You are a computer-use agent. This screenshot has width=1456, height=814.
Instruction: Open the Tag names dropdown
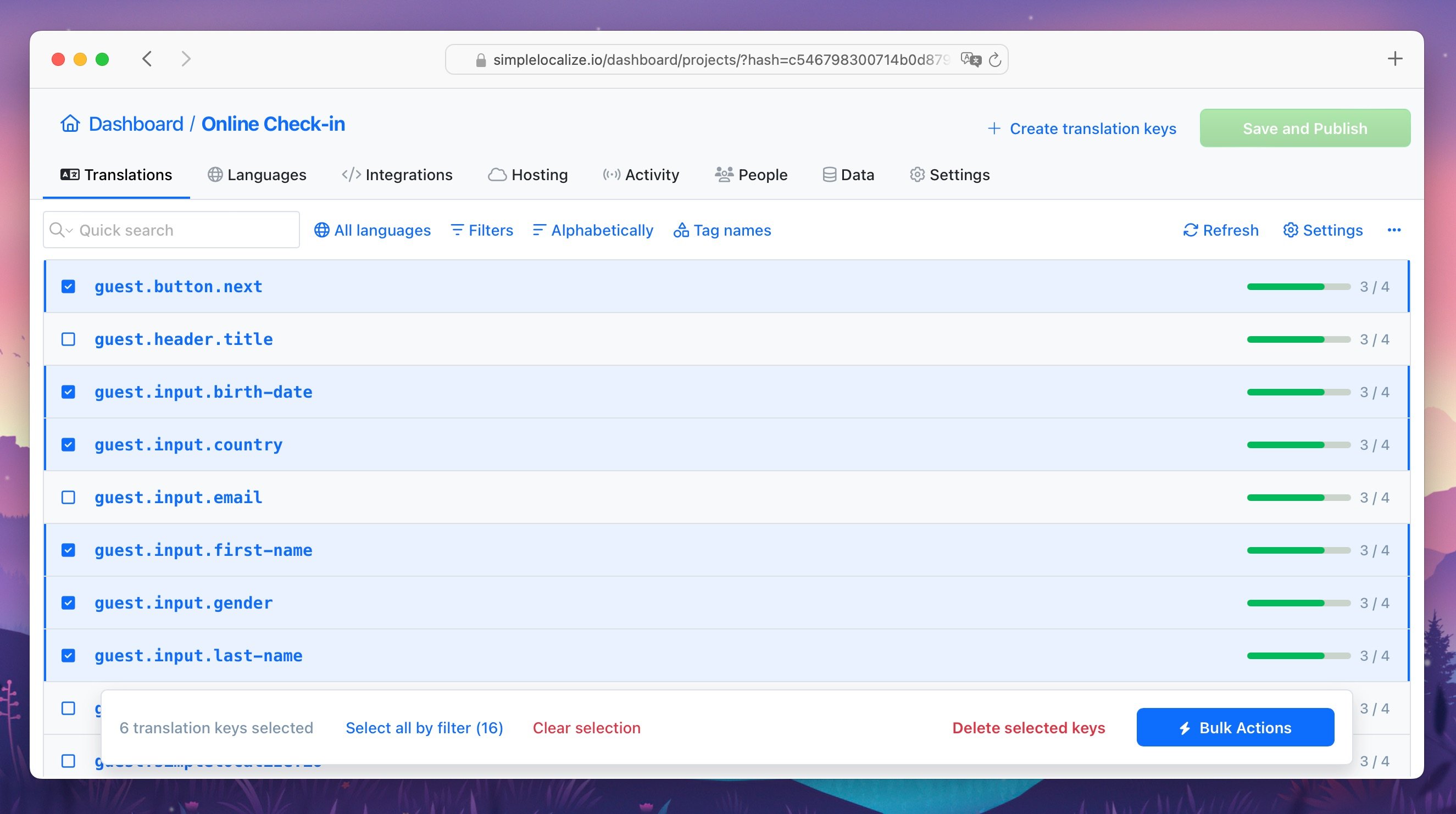723,230
